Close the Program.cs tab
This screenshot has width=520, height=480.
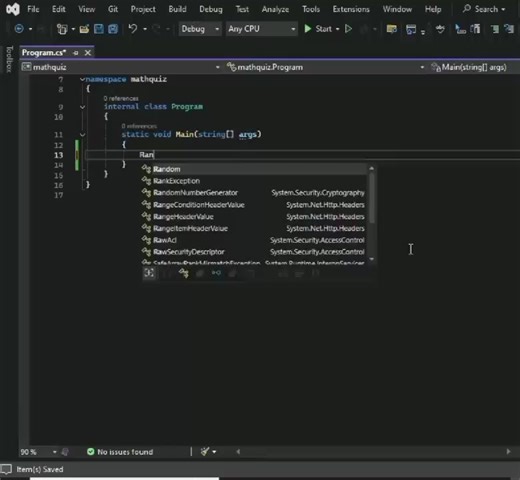(88, 53)
